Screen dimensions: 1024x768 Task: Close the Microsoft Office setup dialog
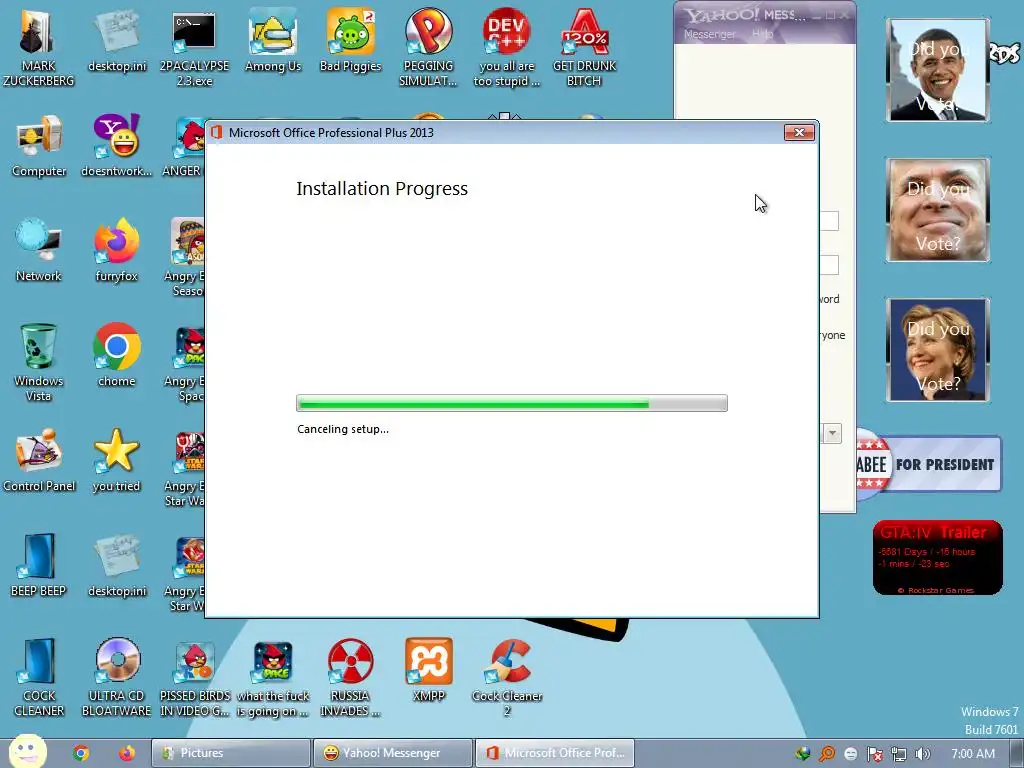[x=799, y=133]
